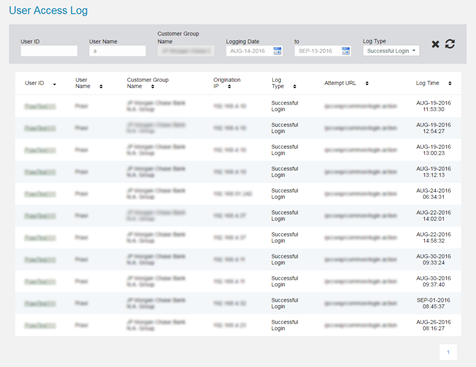Open User ID link in AUG-30-2016 09:37:40 row
The height and width of the screenshot is (367, 476).
tap(40, 282)
